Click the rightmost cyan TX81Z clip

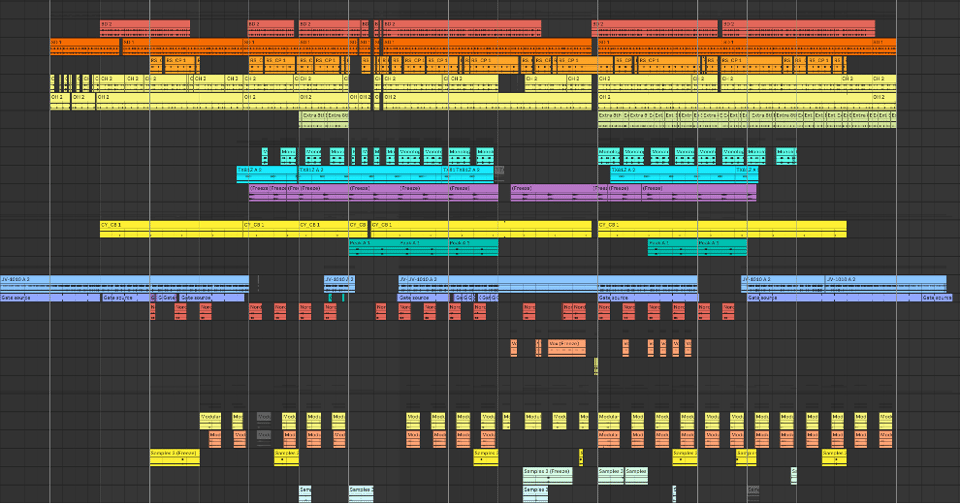746,171
